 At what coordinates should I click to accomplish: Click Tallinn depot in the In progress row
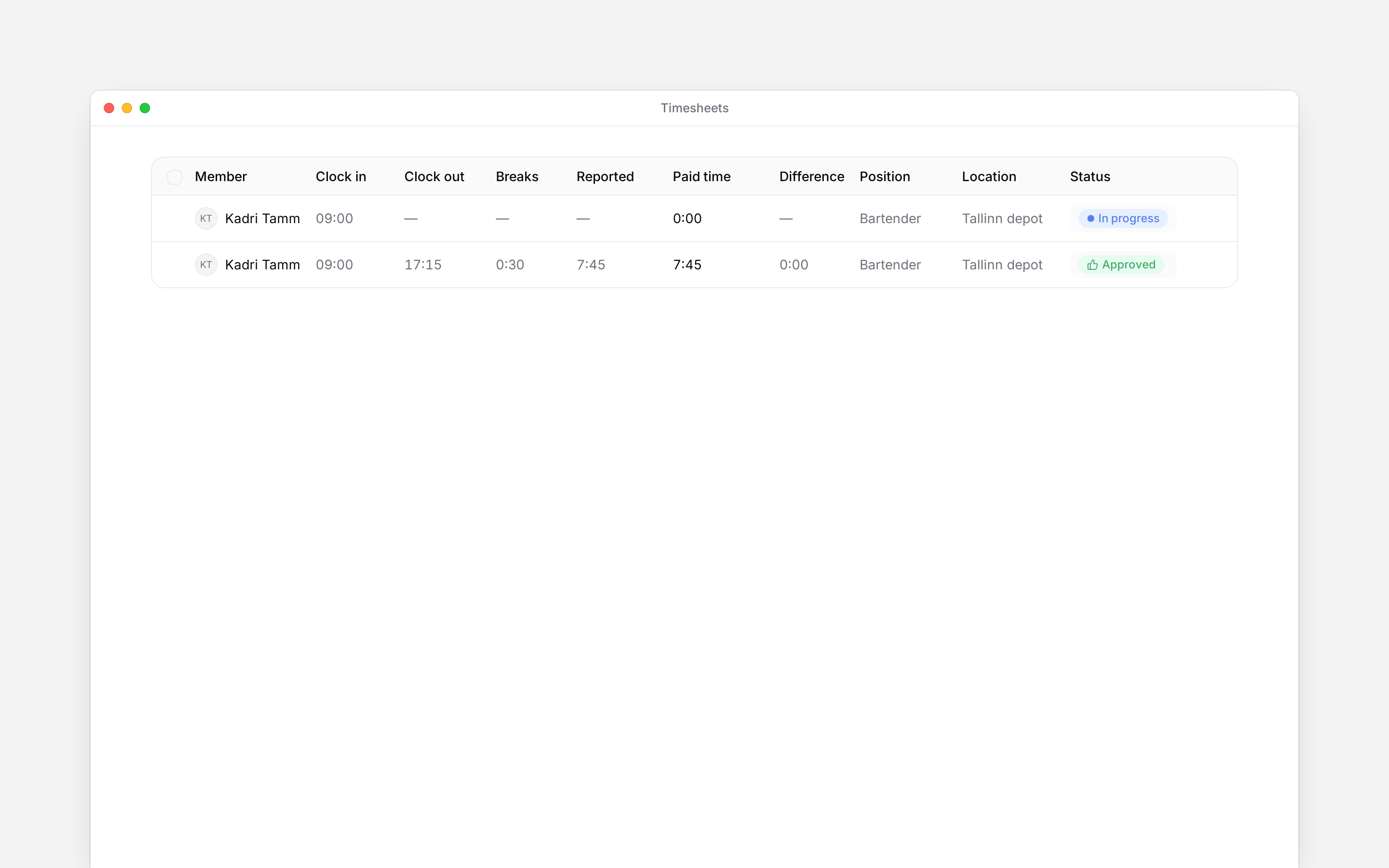(x=1002, y=219)
